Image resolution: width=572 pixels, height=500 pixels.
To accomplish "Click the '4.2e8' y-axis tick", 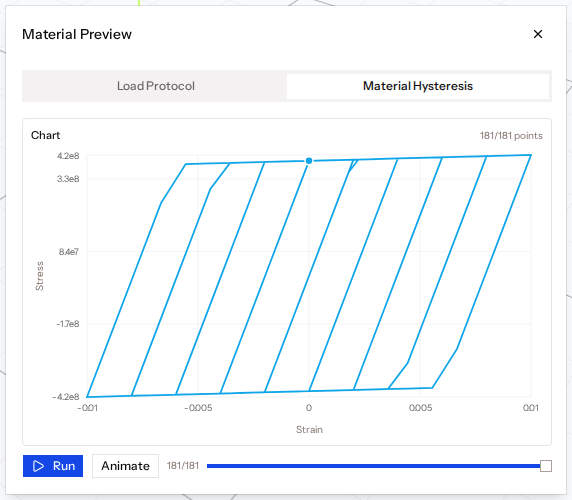I will click(68, 156).
